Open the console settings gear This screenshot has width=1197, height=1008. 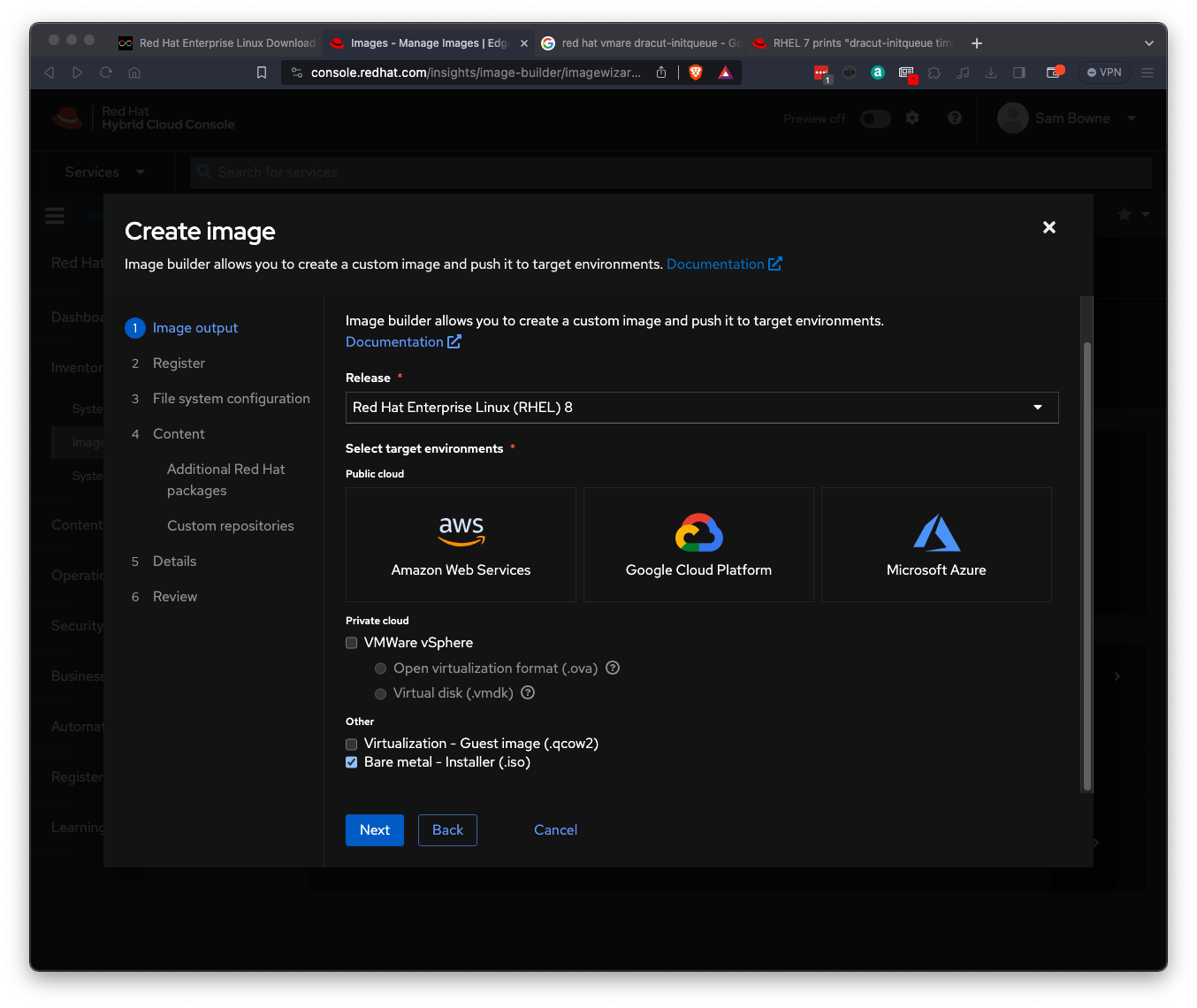(912, 118)
